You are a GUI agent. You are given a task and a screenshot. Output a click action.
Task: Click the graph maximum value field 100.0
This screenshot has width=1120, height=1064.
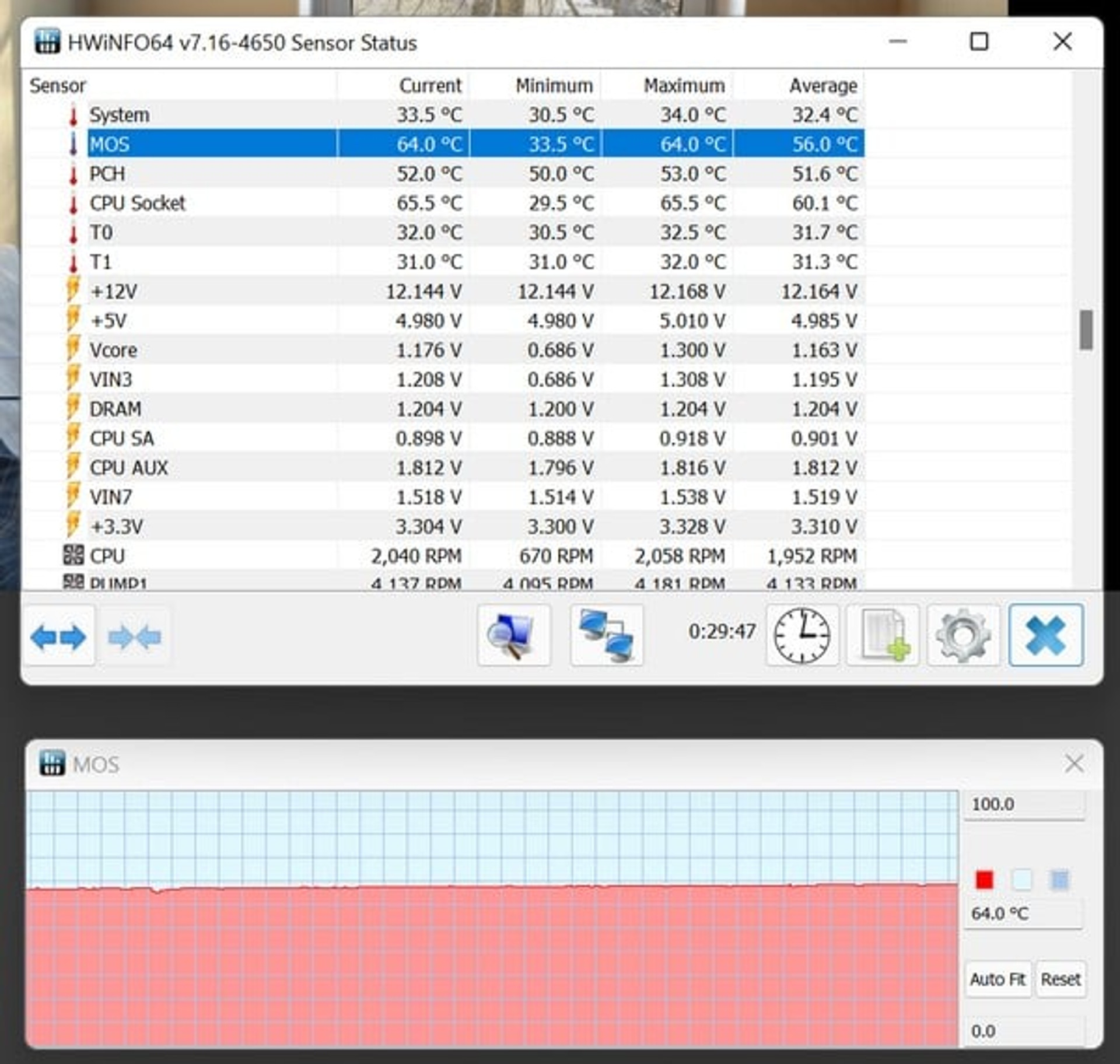1025,804
